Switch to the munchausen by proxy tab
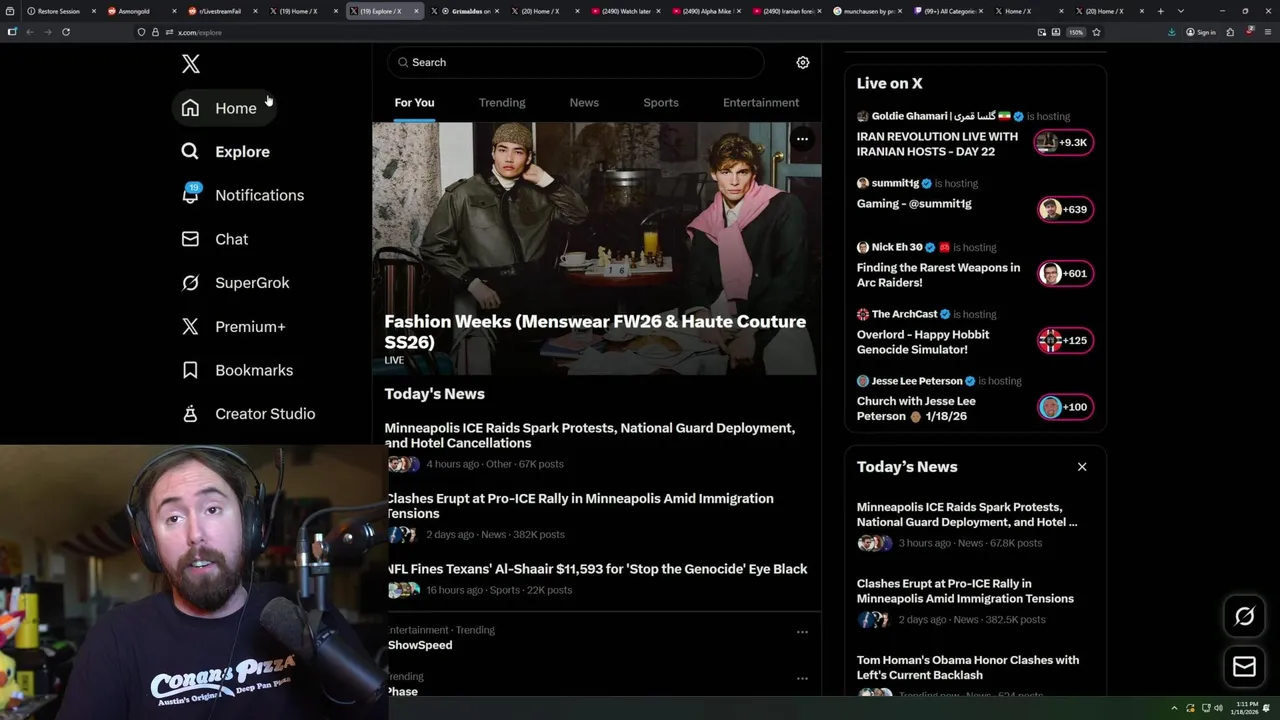 point(868,11)
